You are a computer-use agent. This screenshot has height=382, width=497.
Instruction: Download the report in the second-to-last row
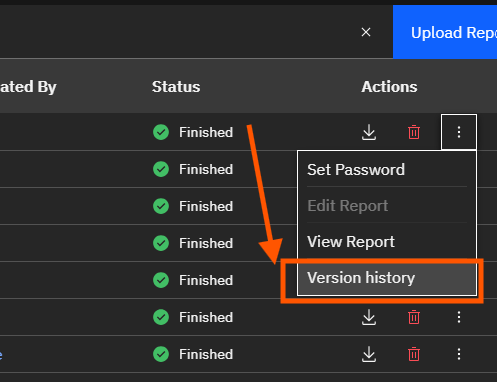(369, 317)
